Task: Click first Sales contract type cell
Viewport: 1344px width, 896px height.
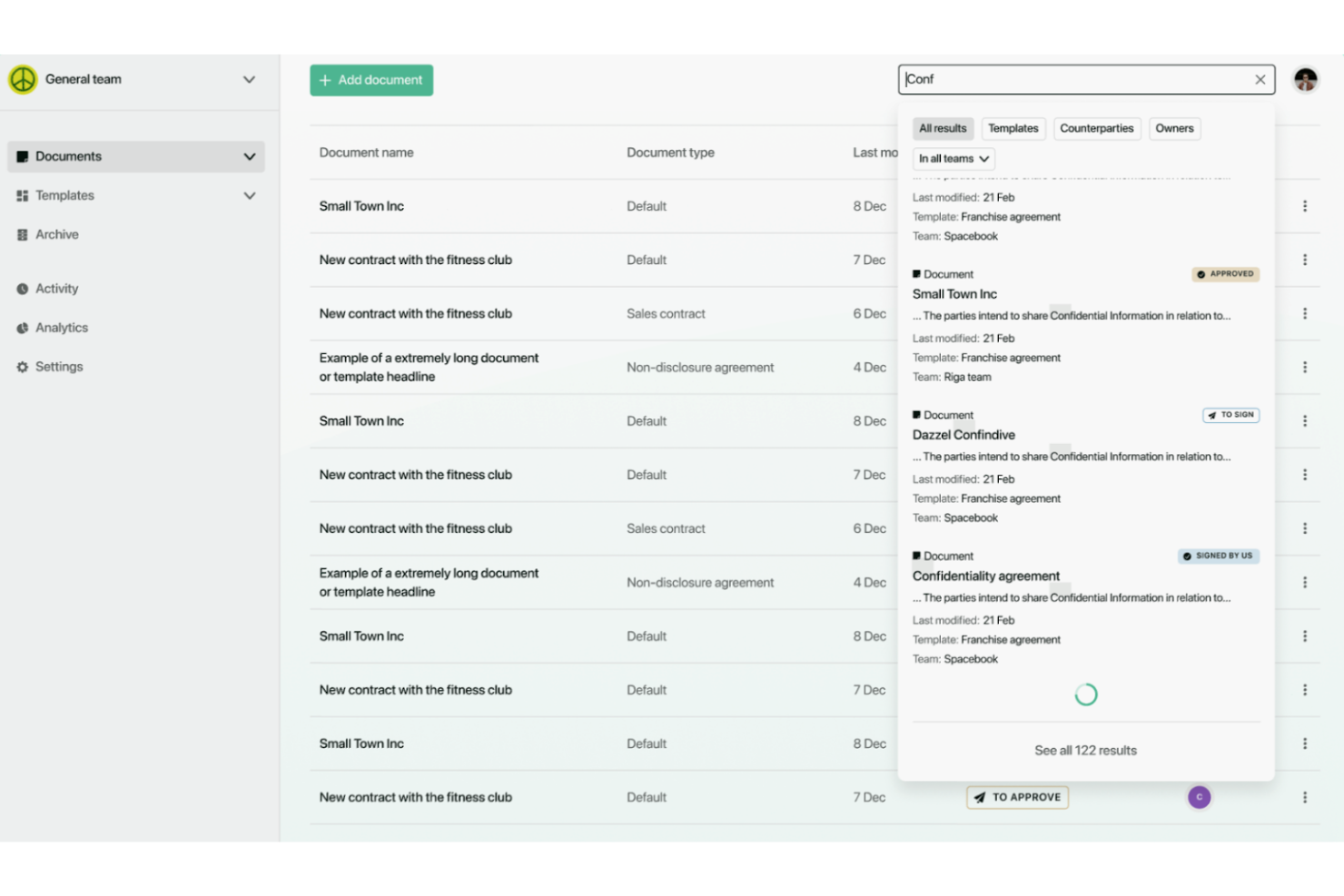Action: pyautogui.click(x=666, y=314)
